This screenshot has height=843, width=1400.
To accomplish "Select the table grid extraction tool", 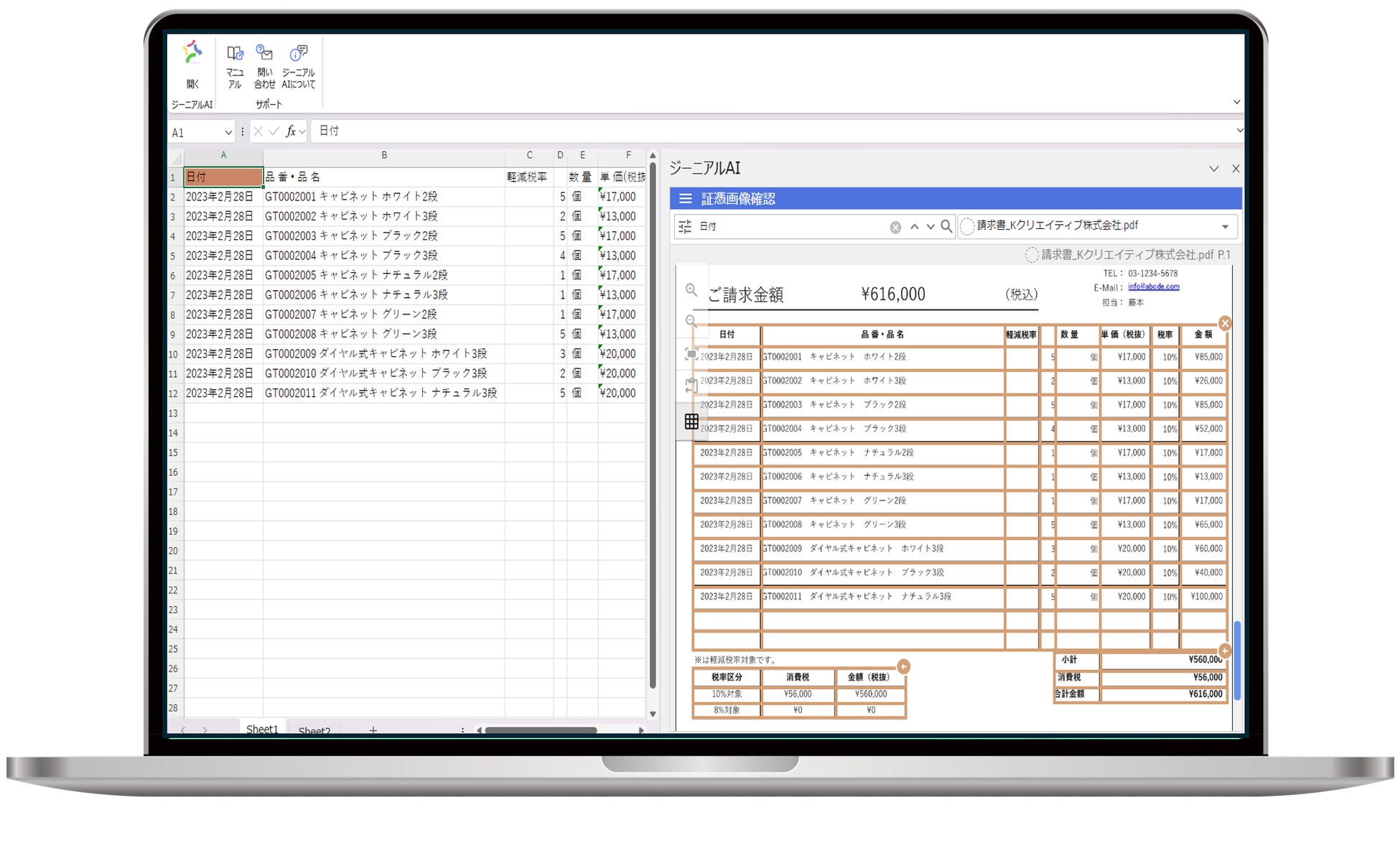I will [691, 421].
